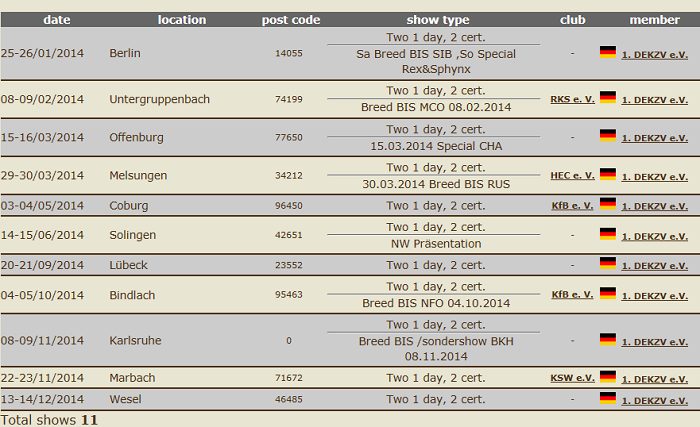Open 1. DEKZV e.V. link for Berlin

654,55
